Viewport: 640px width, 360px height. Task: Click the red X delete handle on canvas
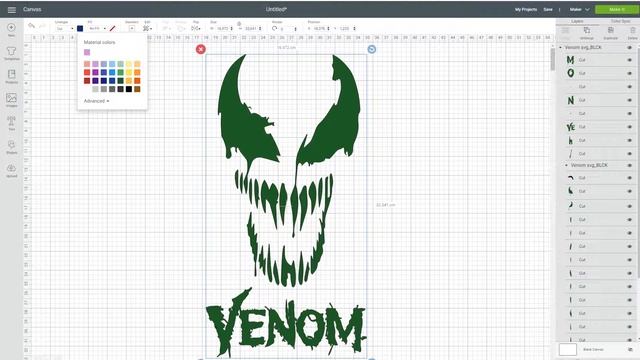(200, 49)
